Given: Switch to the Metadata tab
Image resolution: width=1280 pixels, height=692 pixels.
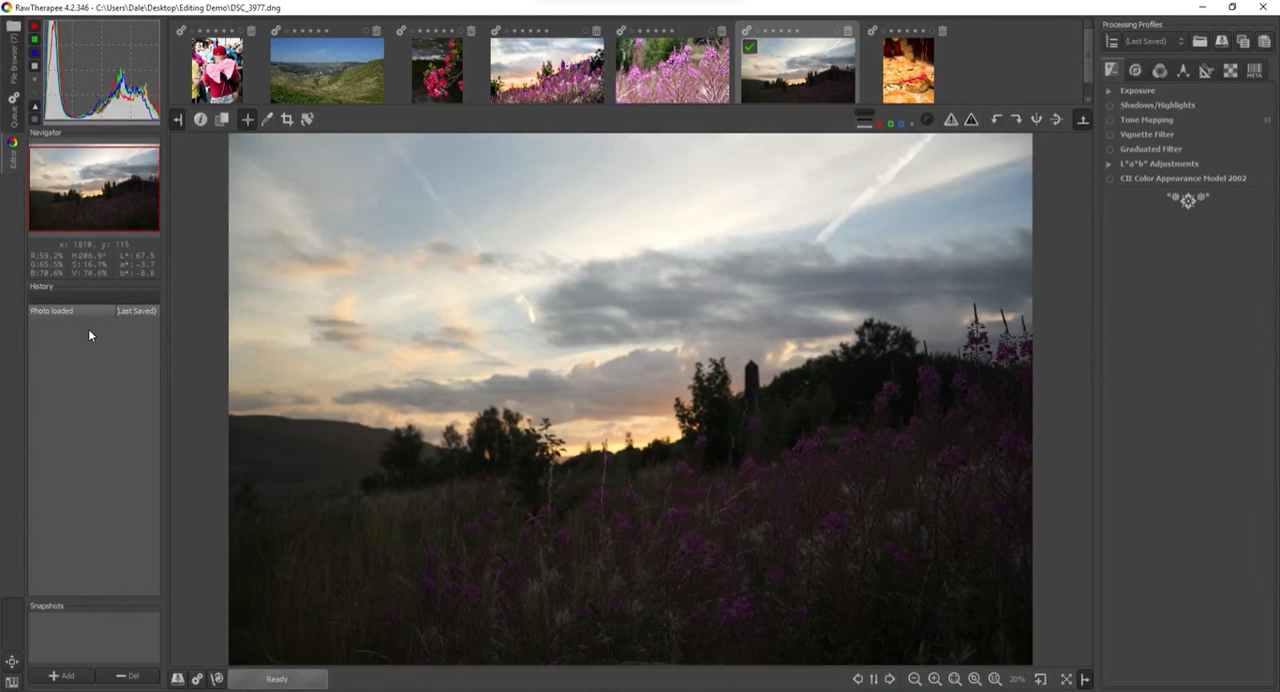Looking at the screenshot, I should pyautogui.click(x=1254, y=70).
